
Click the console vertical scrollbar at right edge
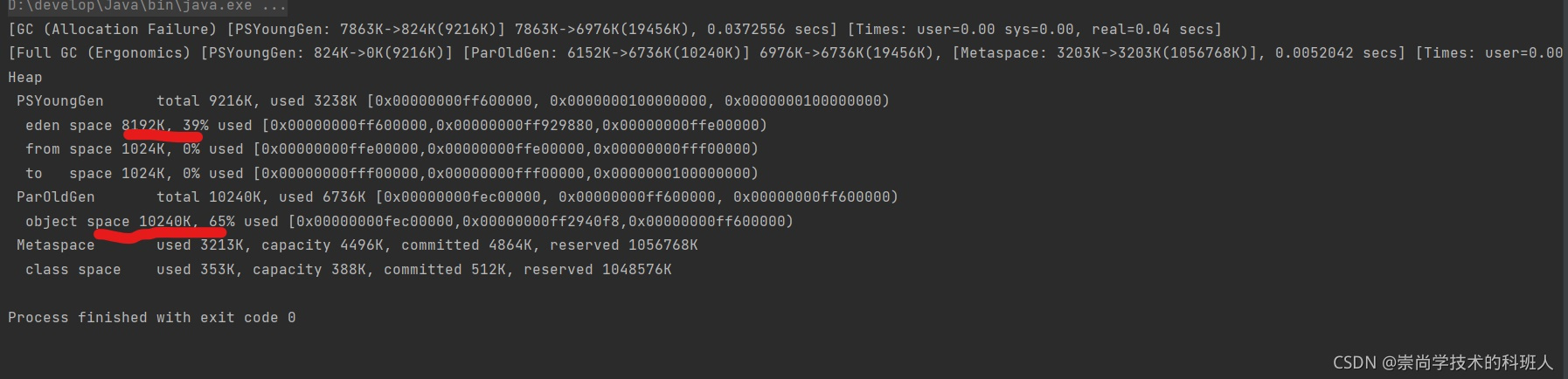(1564, 189)
